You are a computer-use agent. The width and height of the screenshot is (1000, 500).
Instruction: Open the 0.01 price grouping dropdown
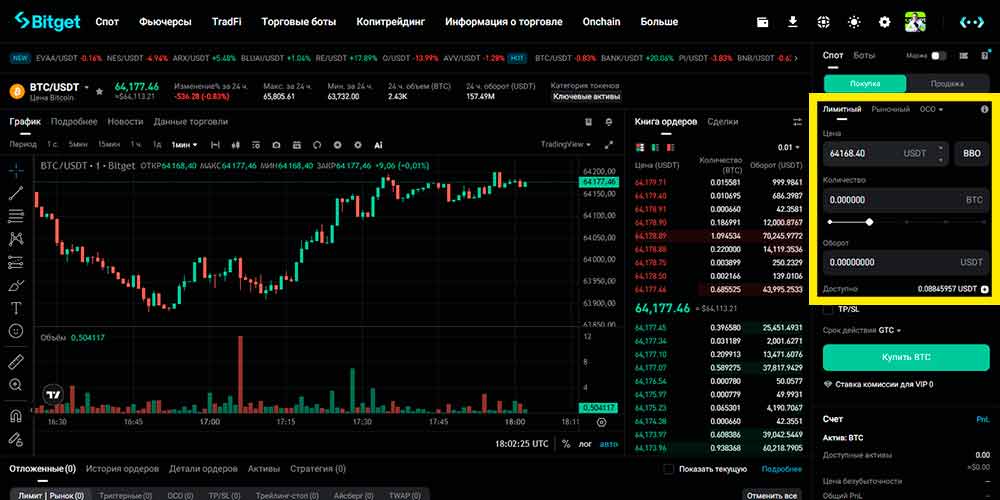coord(788,147)
